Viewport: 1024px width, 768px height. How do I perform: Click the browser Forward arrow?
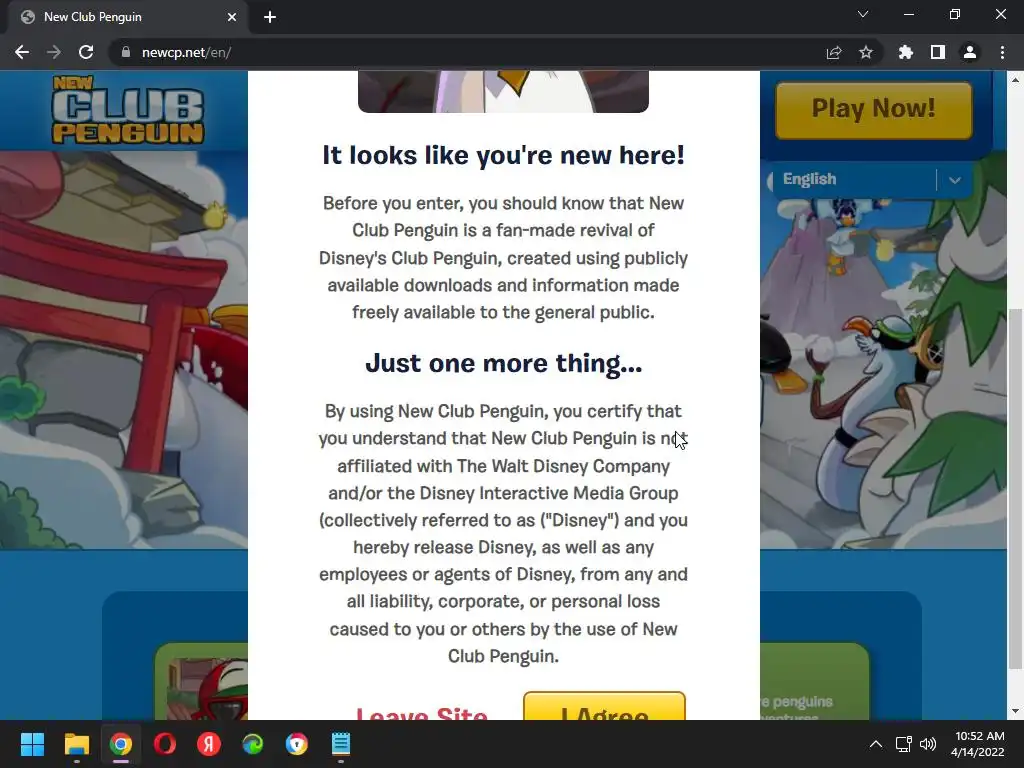54,52
